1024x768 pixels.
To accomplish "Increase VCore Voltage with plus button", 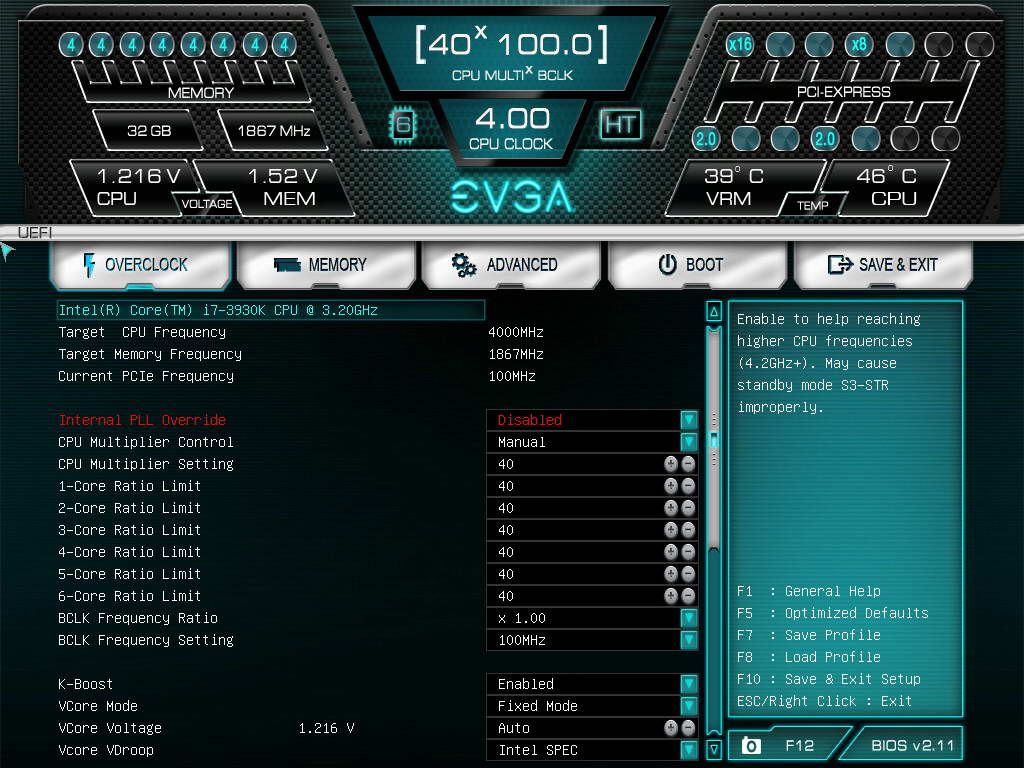I will tap(670, 728).
